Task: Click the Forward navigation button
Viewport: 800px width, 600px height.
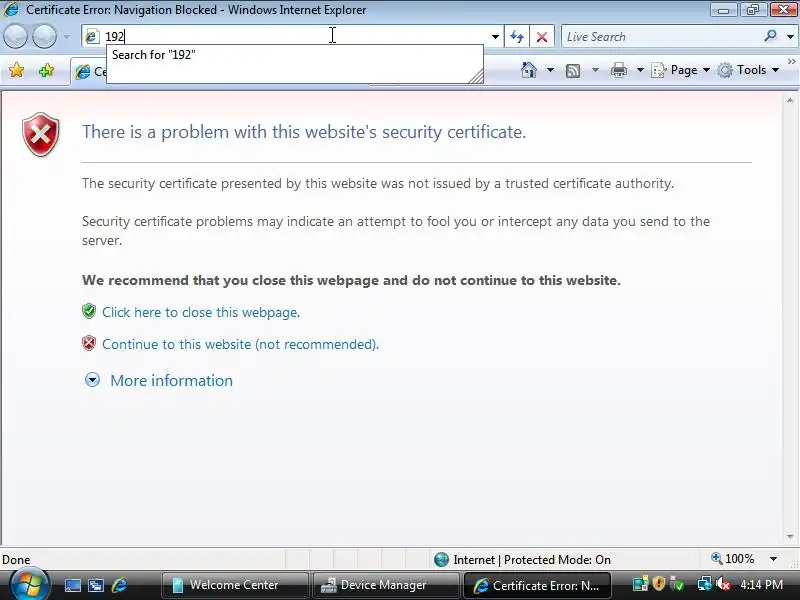Action: (44, 37)
